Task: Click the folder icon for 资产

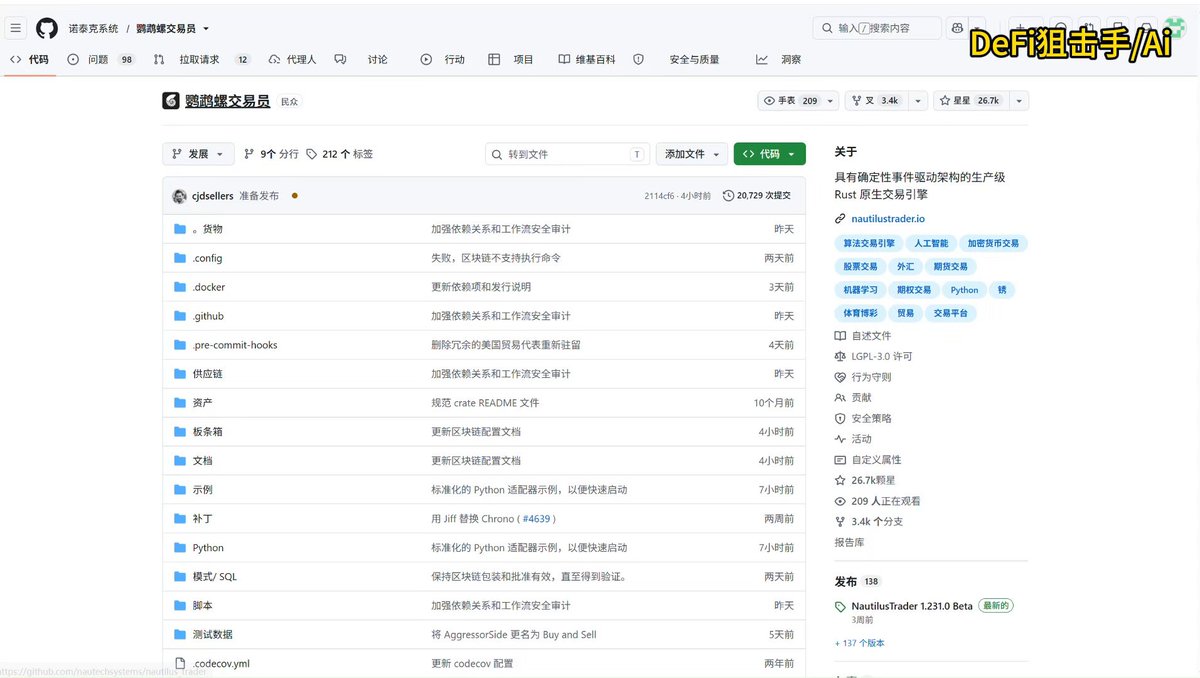Action: (180, 403)
